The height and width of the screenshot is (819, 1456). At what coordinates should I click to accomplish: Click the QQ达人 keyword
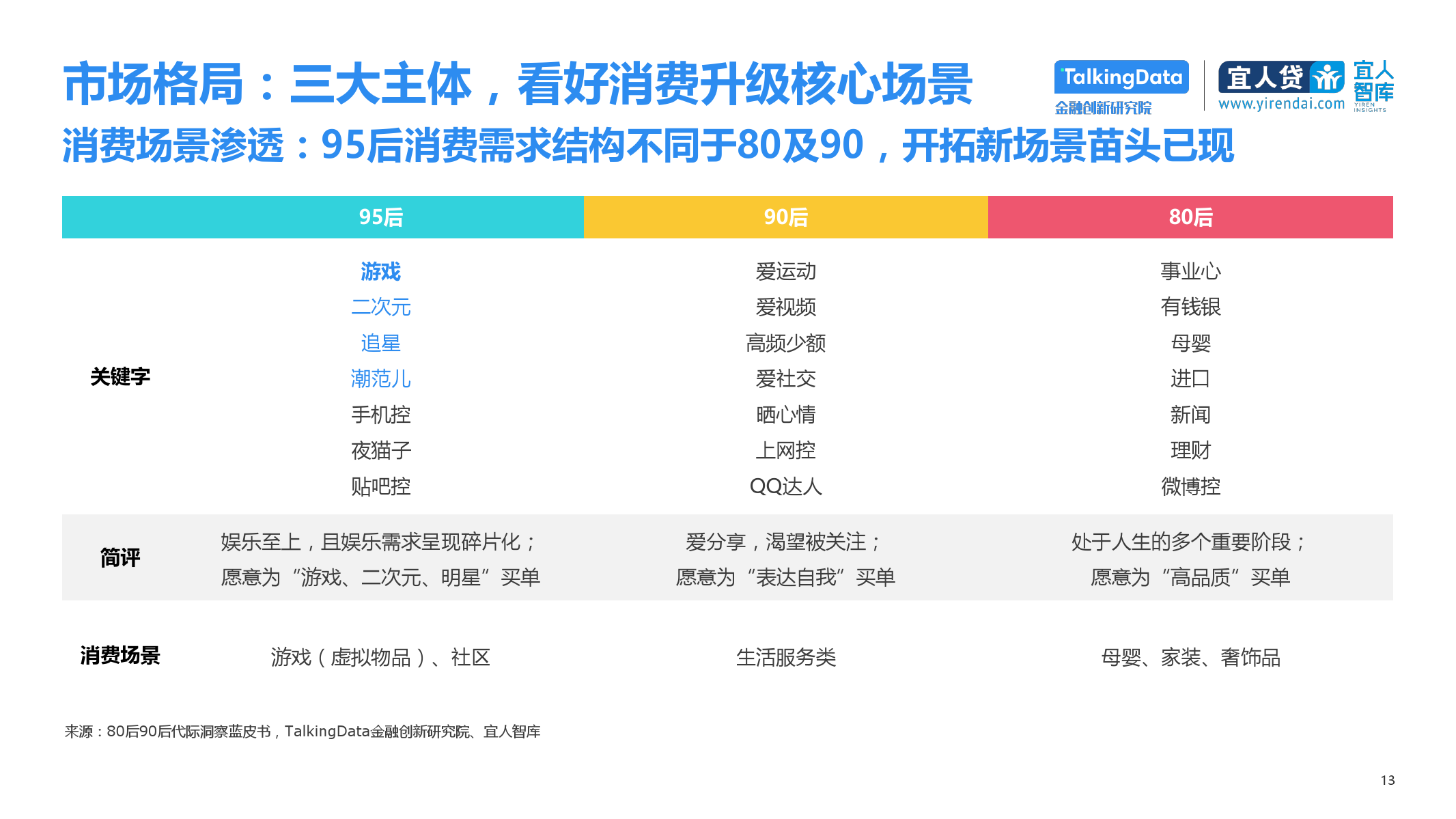[x=785, y=486]
